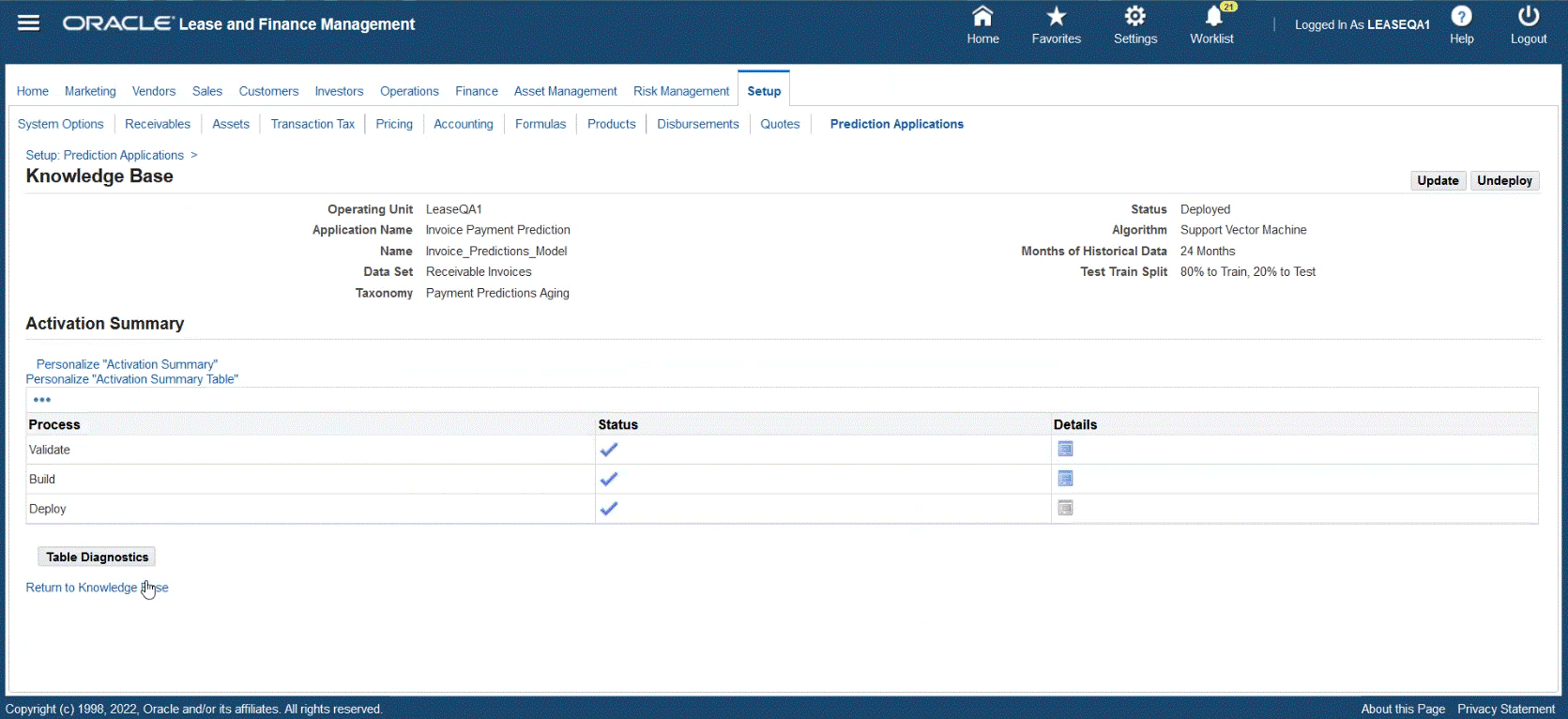Open the Disbursements subtab
Viewport: 1568px width, 719px height.
pyautogui.click(x=698, y=124)
